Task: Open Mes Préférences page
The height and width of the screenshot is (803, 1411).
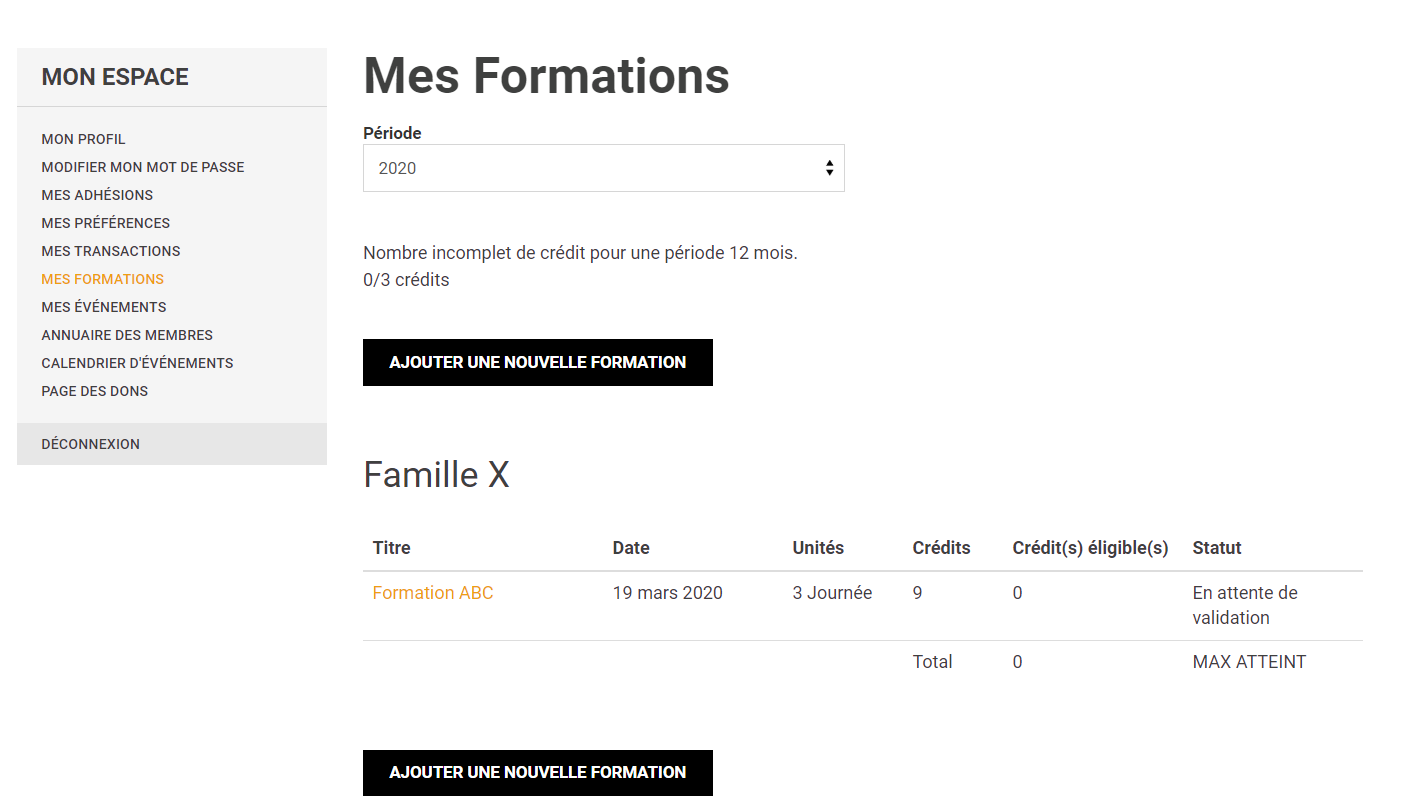Action: coord(106,223)
